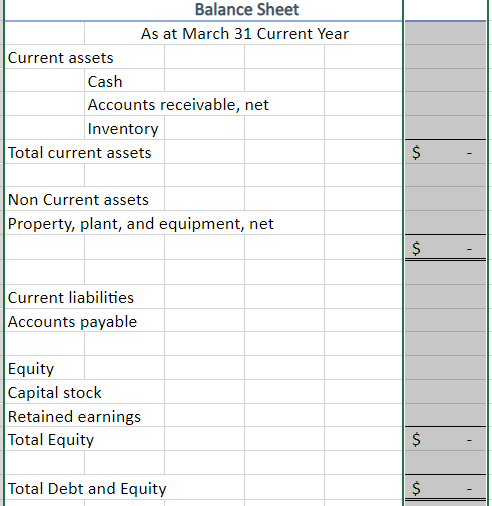Click the 'As at March 31 Current Year' cell
492x506 pixels.
[245, 34]
